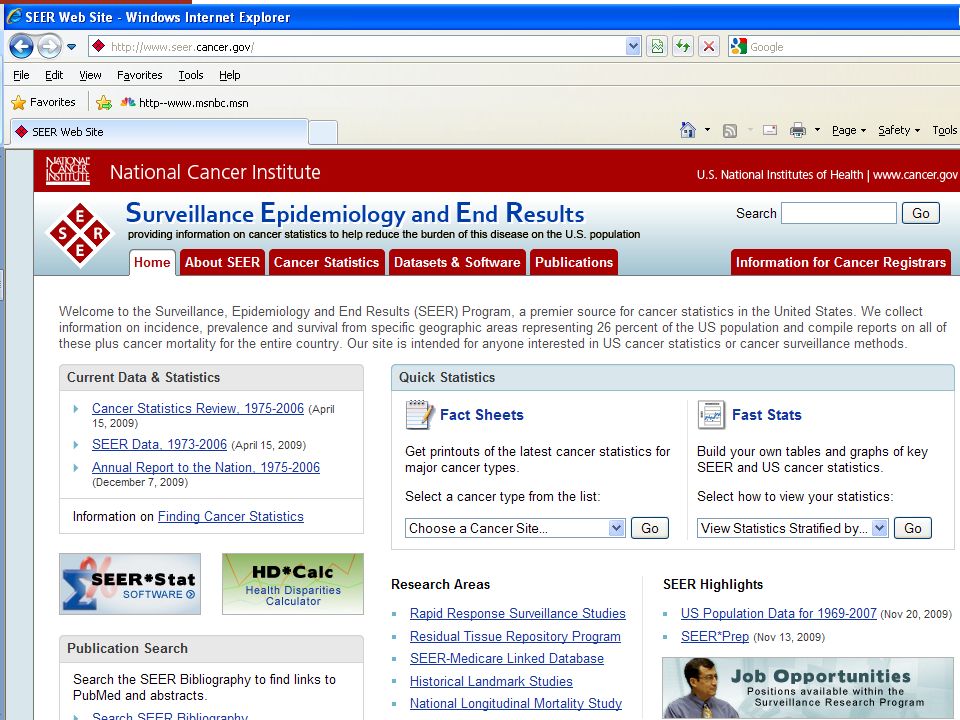
Task: Click the Job Opportunities banner image
Action: click(808, 688)
